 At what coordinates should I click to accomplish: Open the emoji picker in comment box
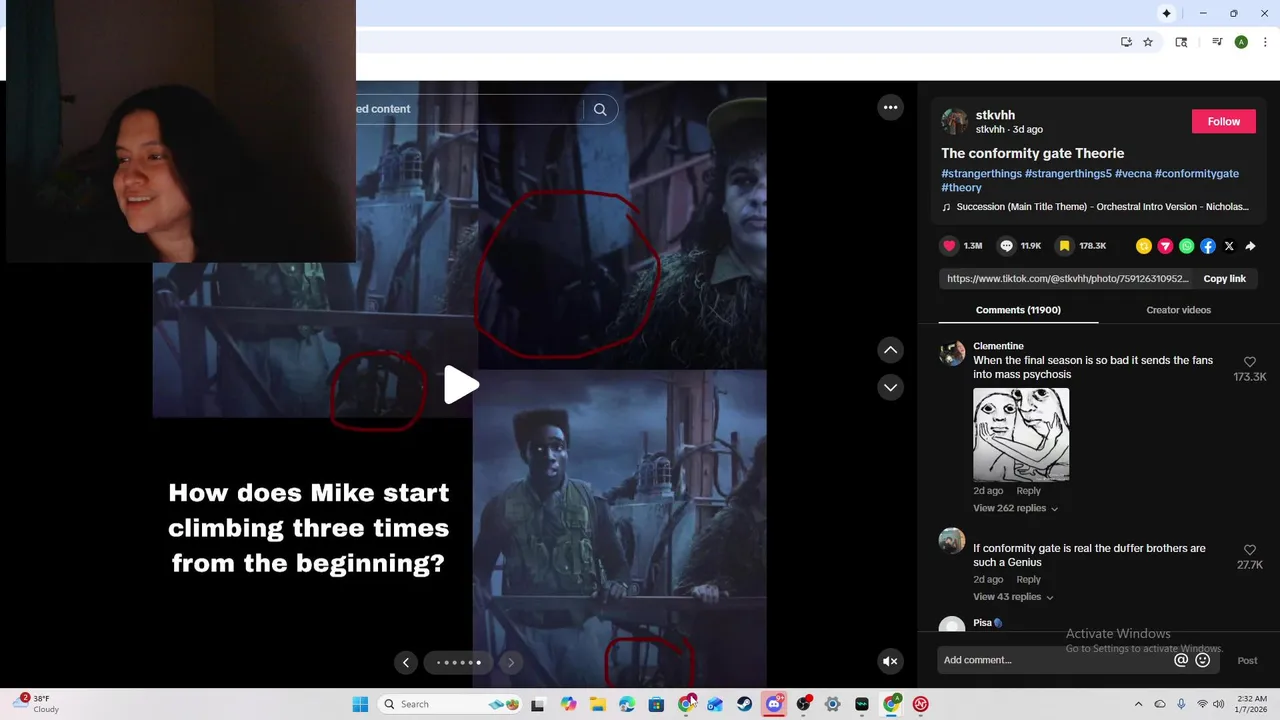1203,660
